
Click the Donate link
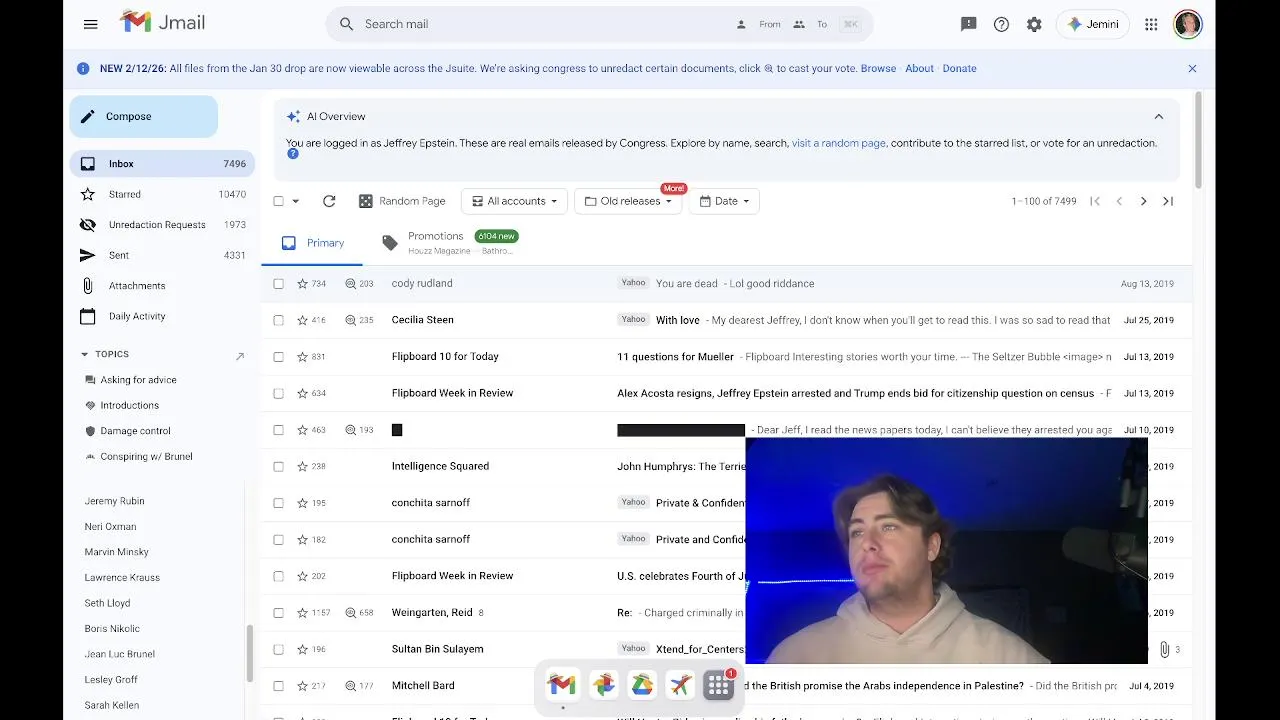959,68
